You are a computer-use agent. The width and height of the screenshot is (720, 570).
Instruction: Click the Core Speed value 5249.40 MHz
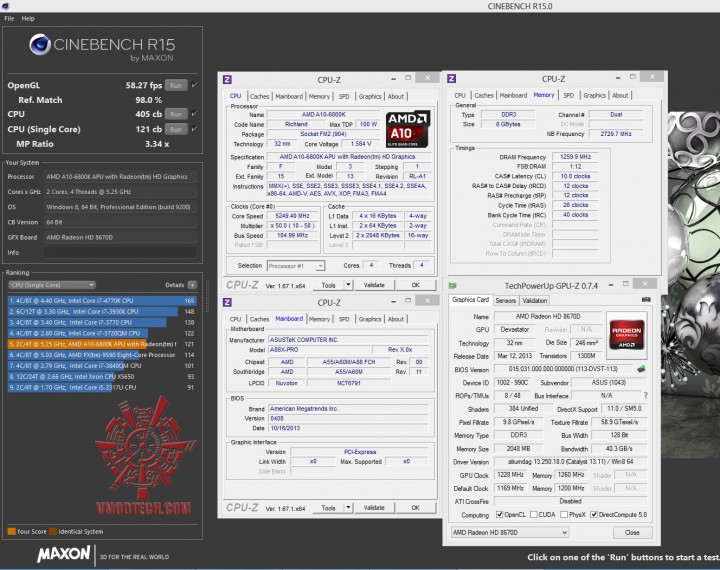[x=292, y=216]
